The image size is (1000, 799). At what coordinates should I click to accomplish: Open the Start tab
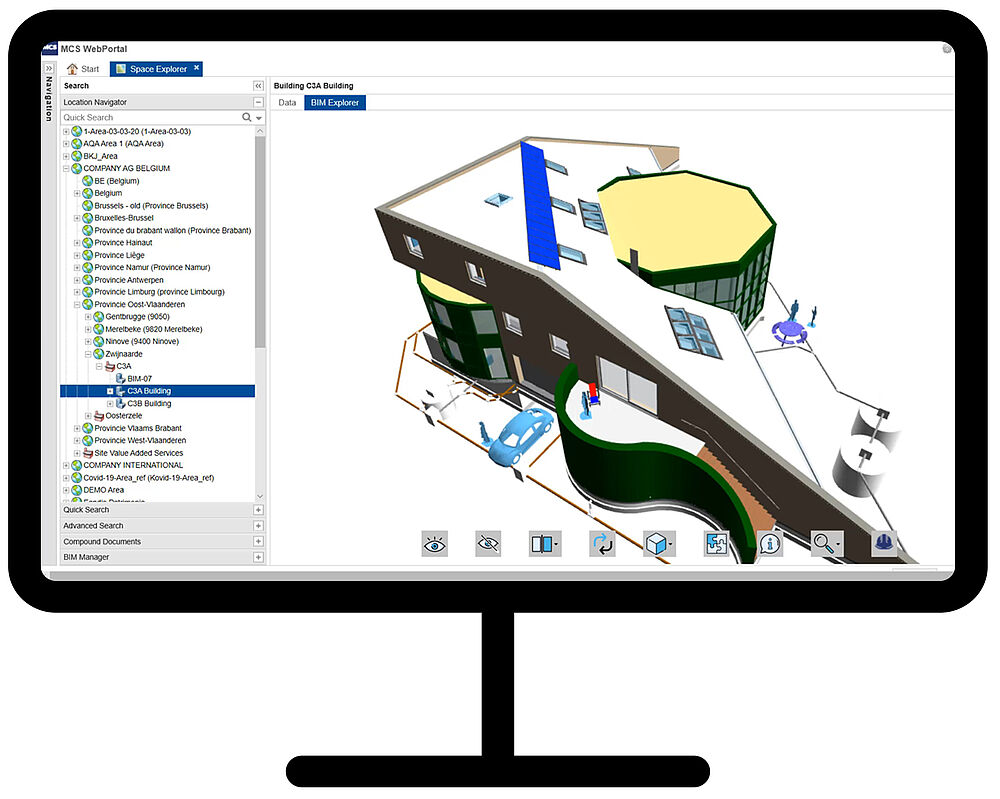pyautogui.click(x=83, y=69)
